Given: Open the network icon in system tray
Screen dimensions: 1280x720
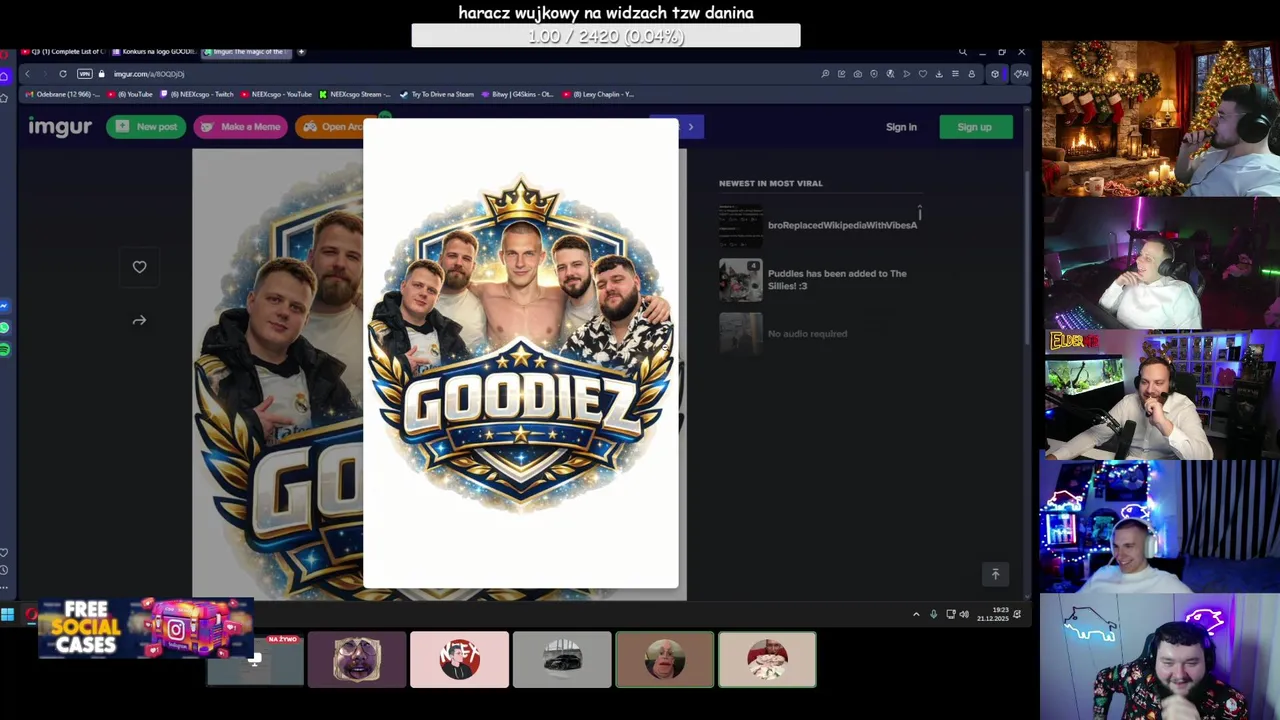Looking at the screenshot, I should point(951,614).
